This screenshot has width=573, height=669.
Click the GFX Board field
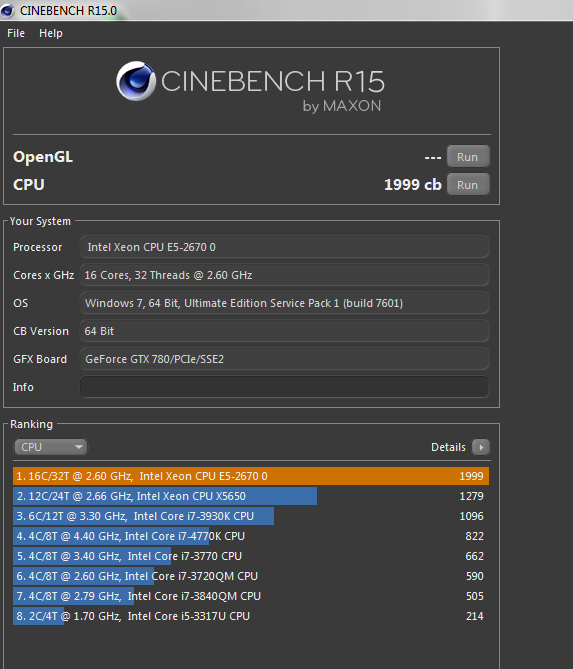[284, 359]
